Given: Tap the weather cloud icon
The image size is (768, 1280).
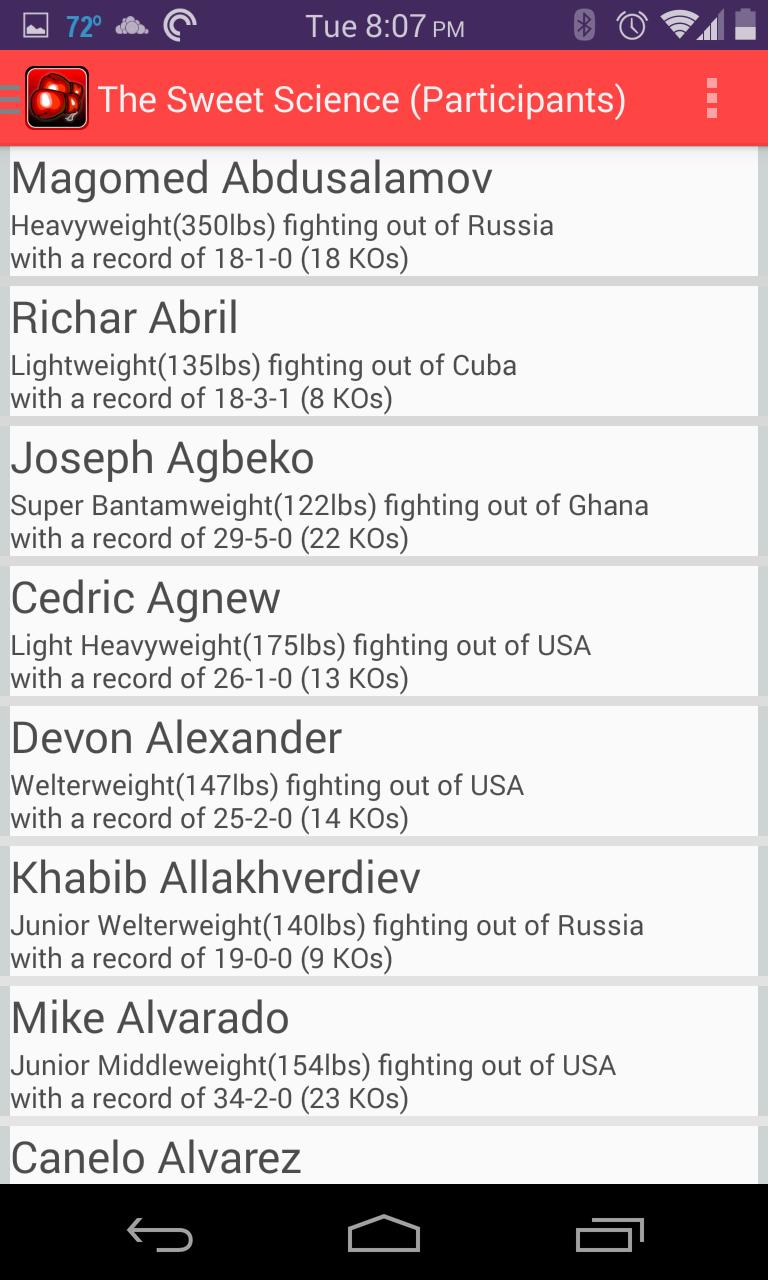Looking at the screenshot, I should (131, 26).
